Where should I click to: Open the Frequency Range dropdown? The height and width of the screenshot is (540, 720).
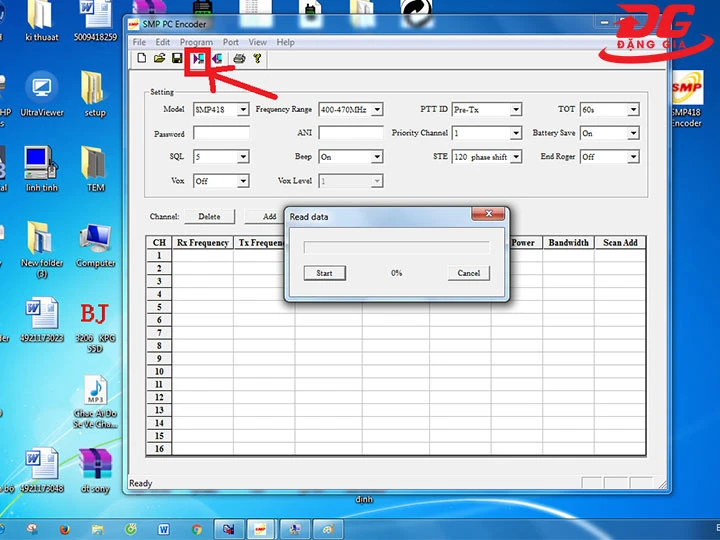click(377, 110)
